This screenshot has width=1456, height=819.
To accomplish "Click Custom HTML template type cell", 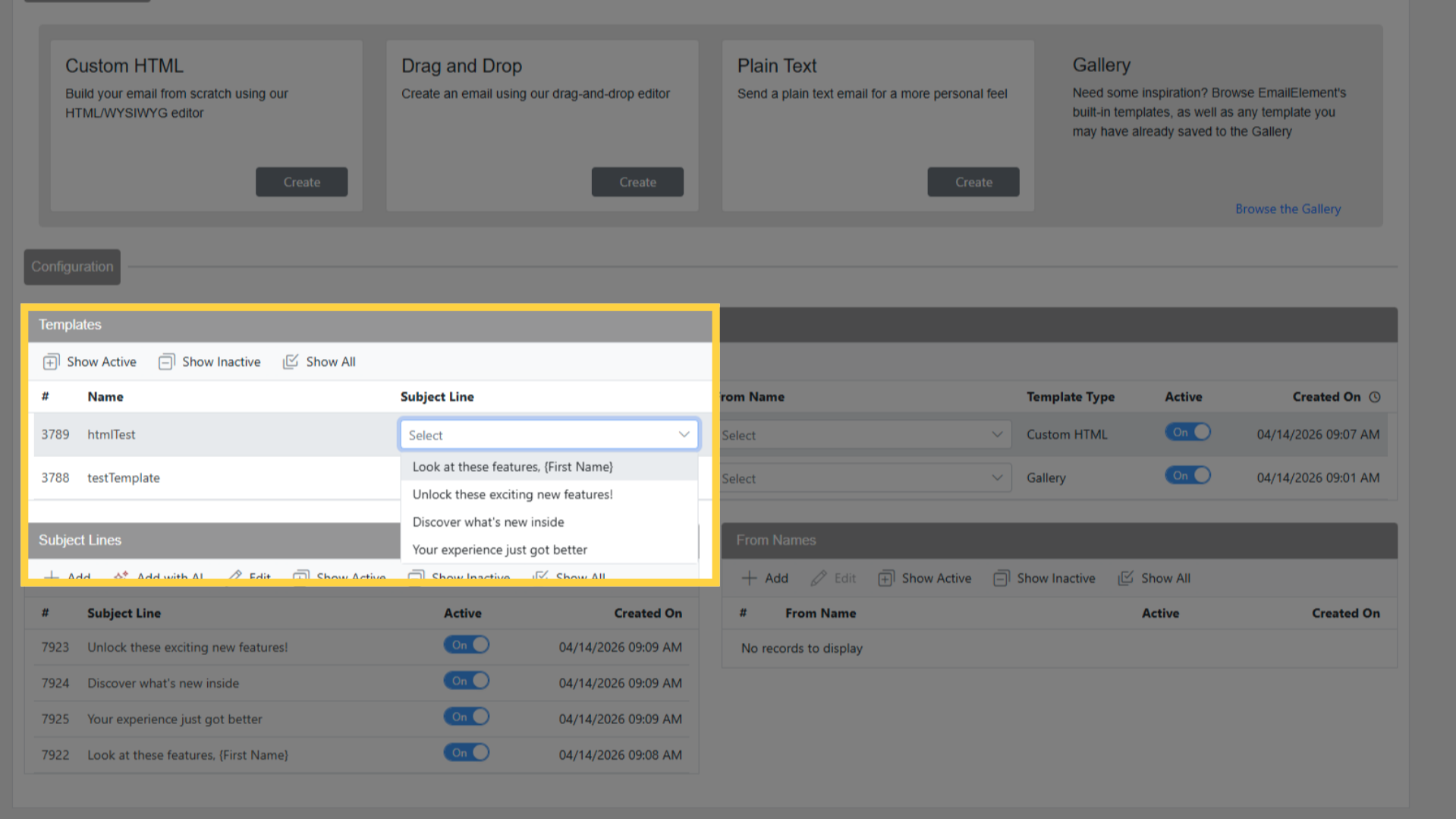I will (x=1067, y=435).
